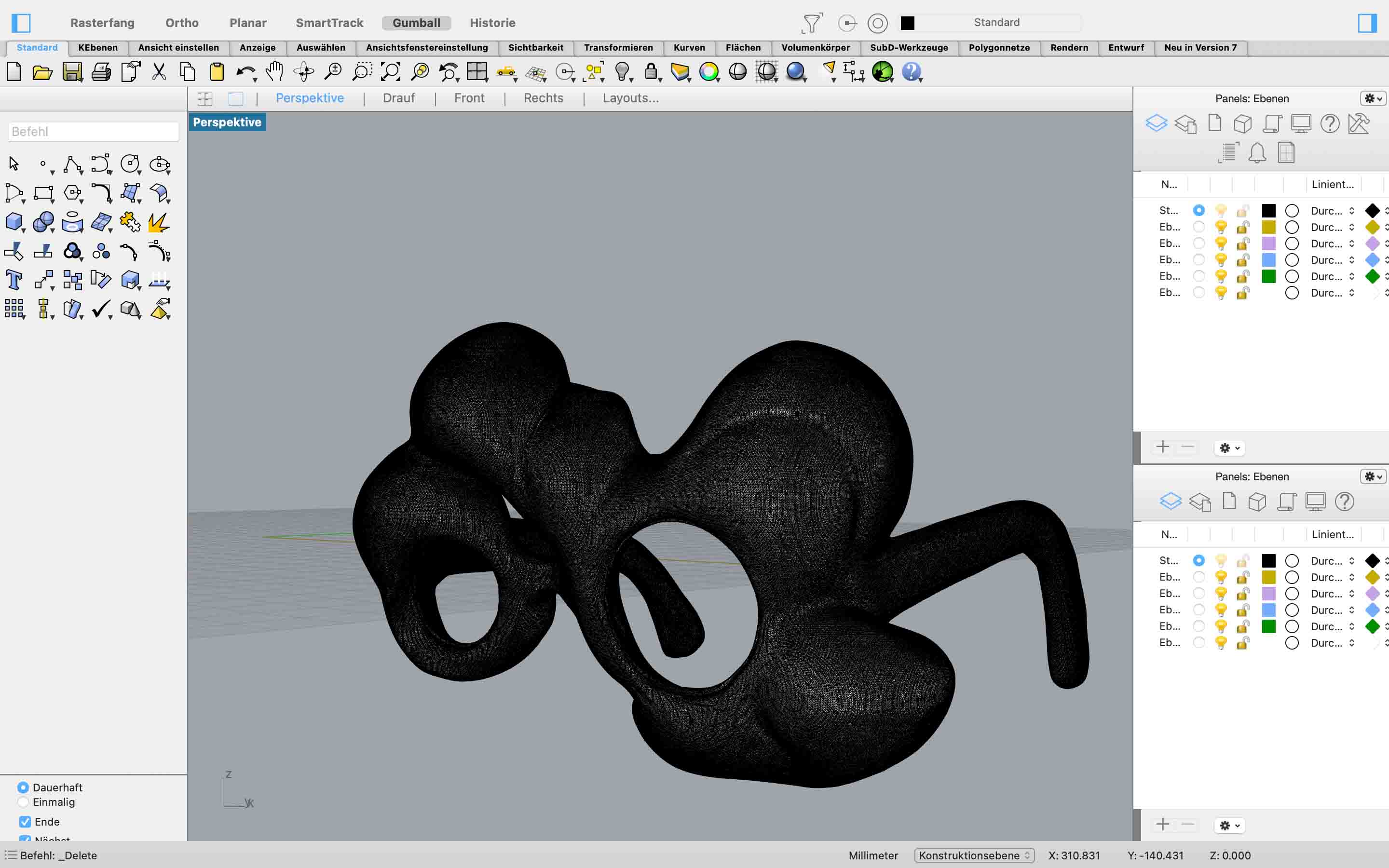The height and width of the screenshot is (868, 1389).
Task: Click the green layer color swatch
Action: click(1268, 277)
